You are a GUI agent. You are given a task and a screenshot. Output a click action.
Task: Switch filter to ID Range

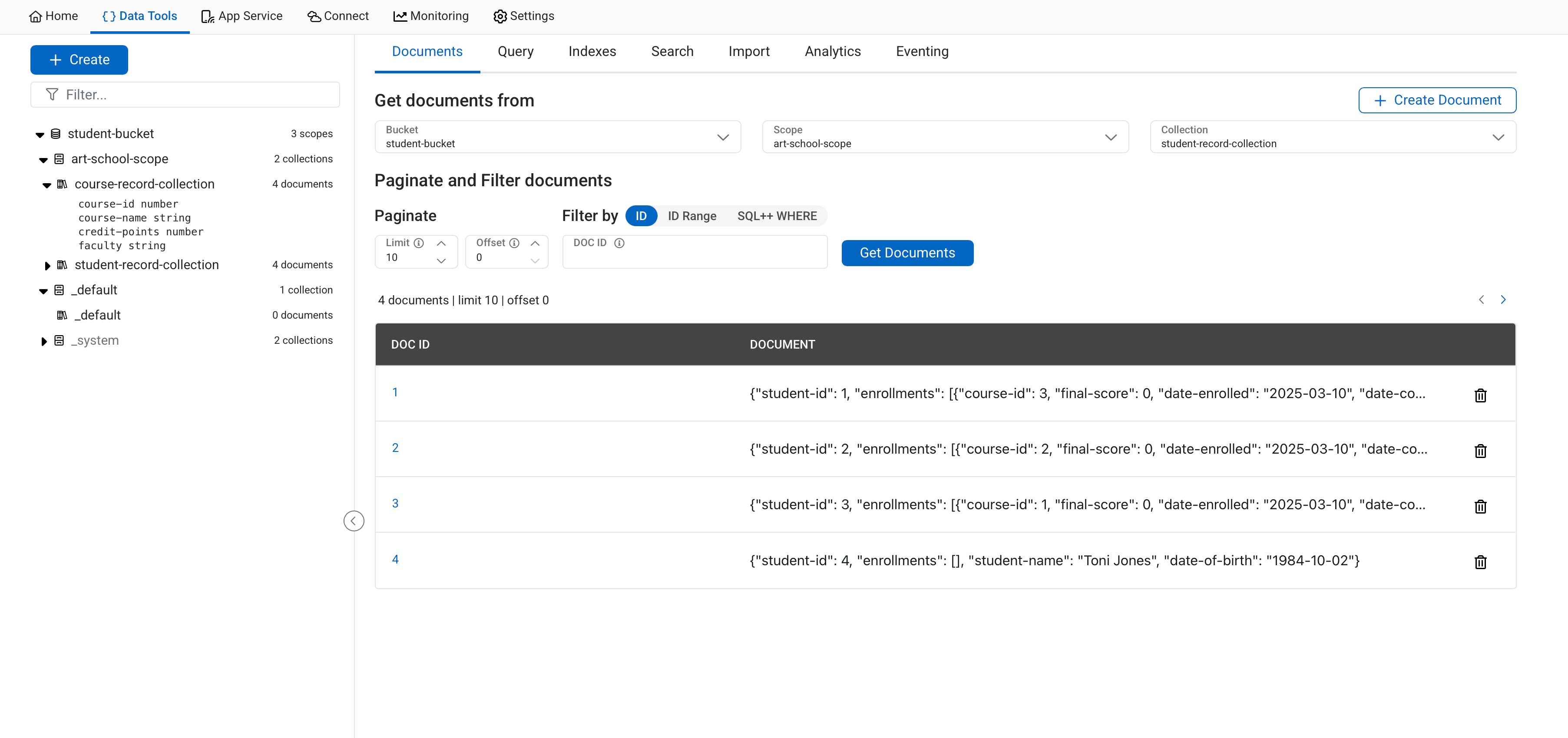coord(691,216)
